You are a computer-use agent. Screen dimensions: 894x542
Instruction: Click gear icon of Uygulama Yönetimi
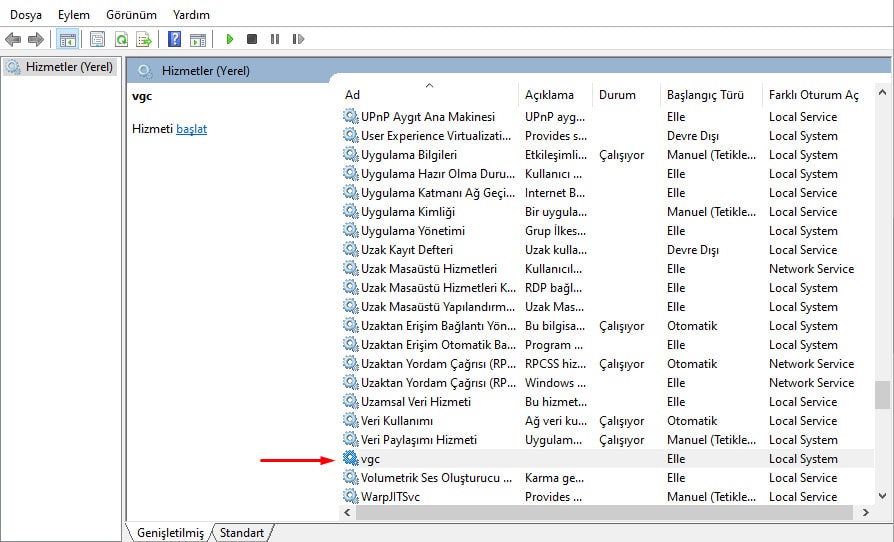click(350, 230)
